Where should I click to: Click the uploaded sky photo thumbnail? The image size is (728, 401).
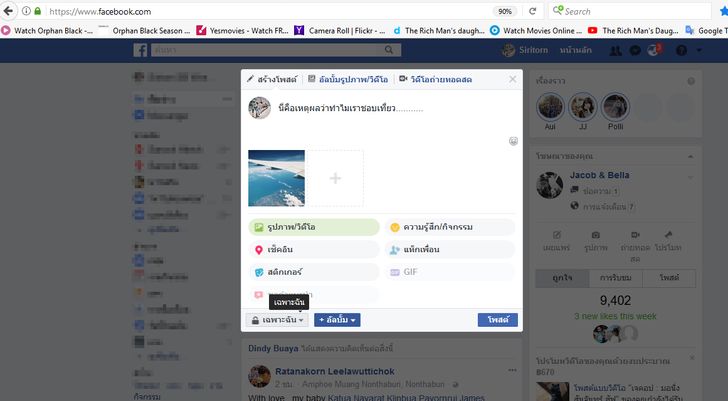(276, 178)
